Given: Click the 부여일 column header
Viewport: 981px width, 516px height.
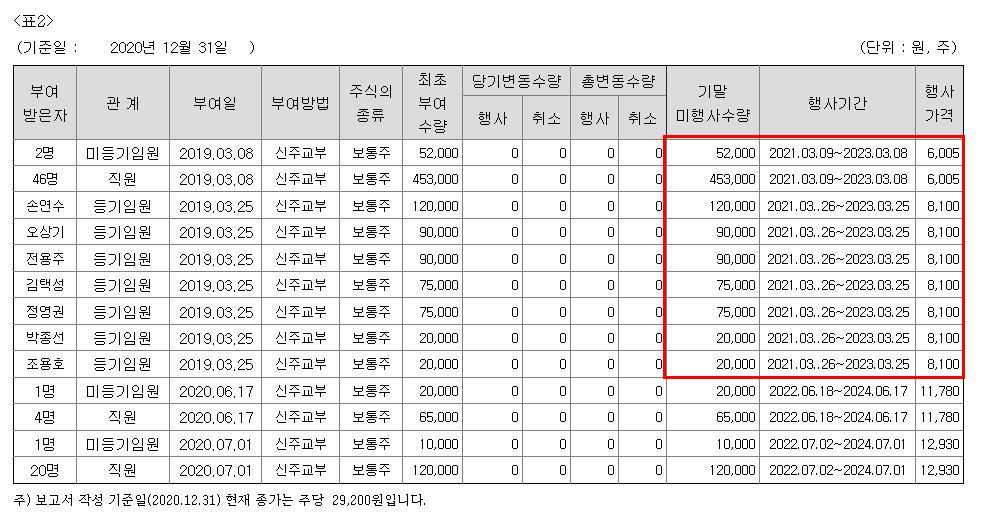Looking at the screenshot, I should click(x=215, y=103).
